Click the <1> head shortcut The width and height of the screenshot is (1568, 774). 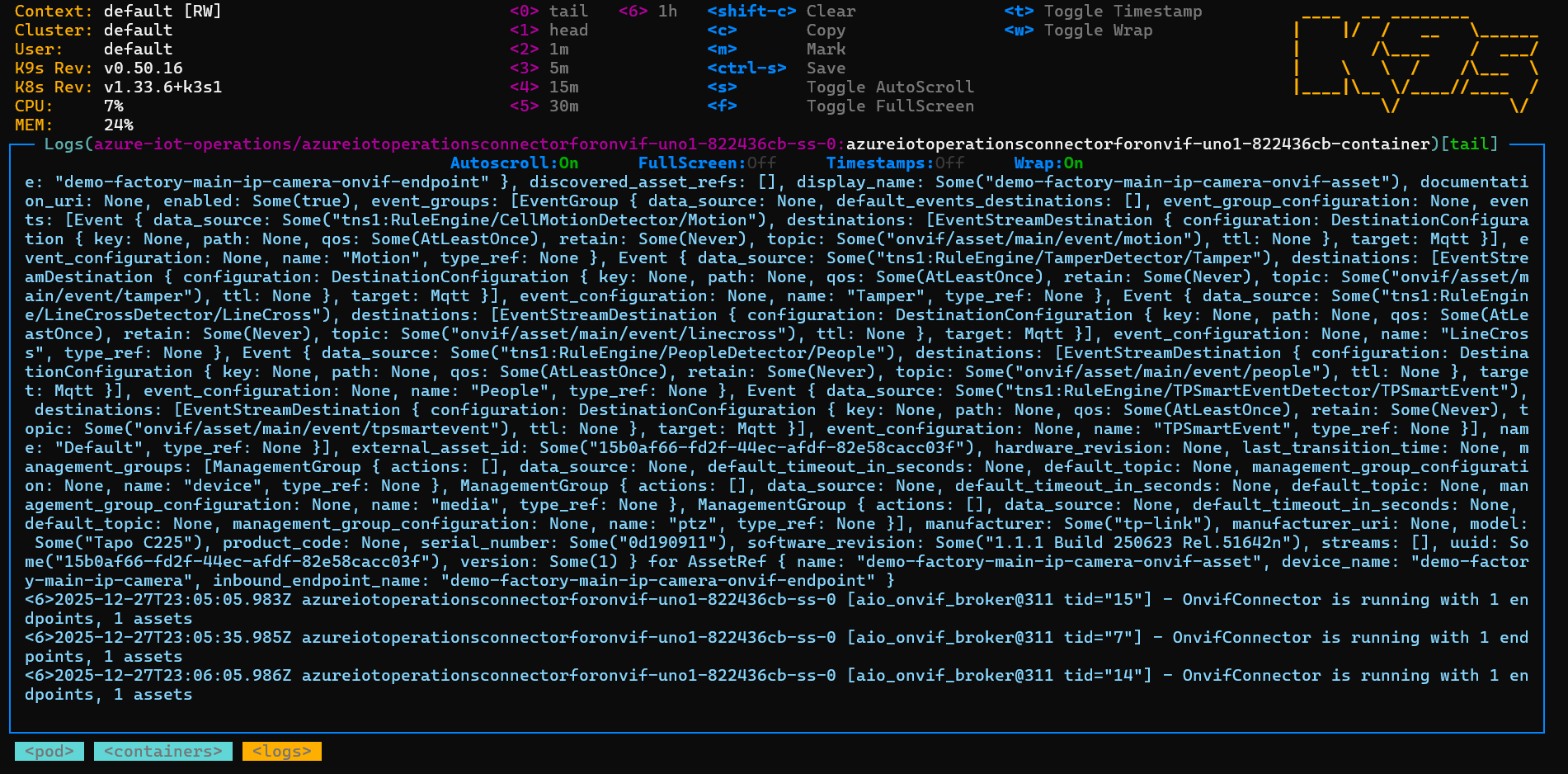549,31
